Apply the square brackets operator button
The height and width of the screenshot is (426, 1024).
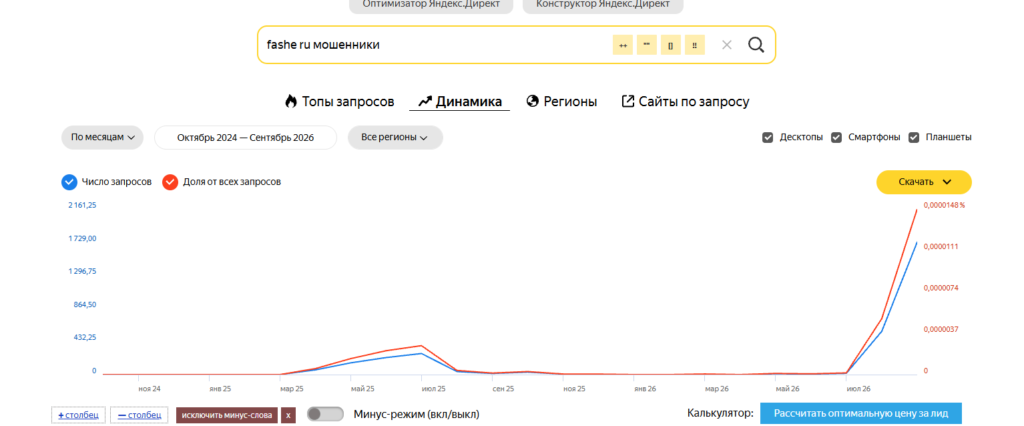tap(671, 45)
